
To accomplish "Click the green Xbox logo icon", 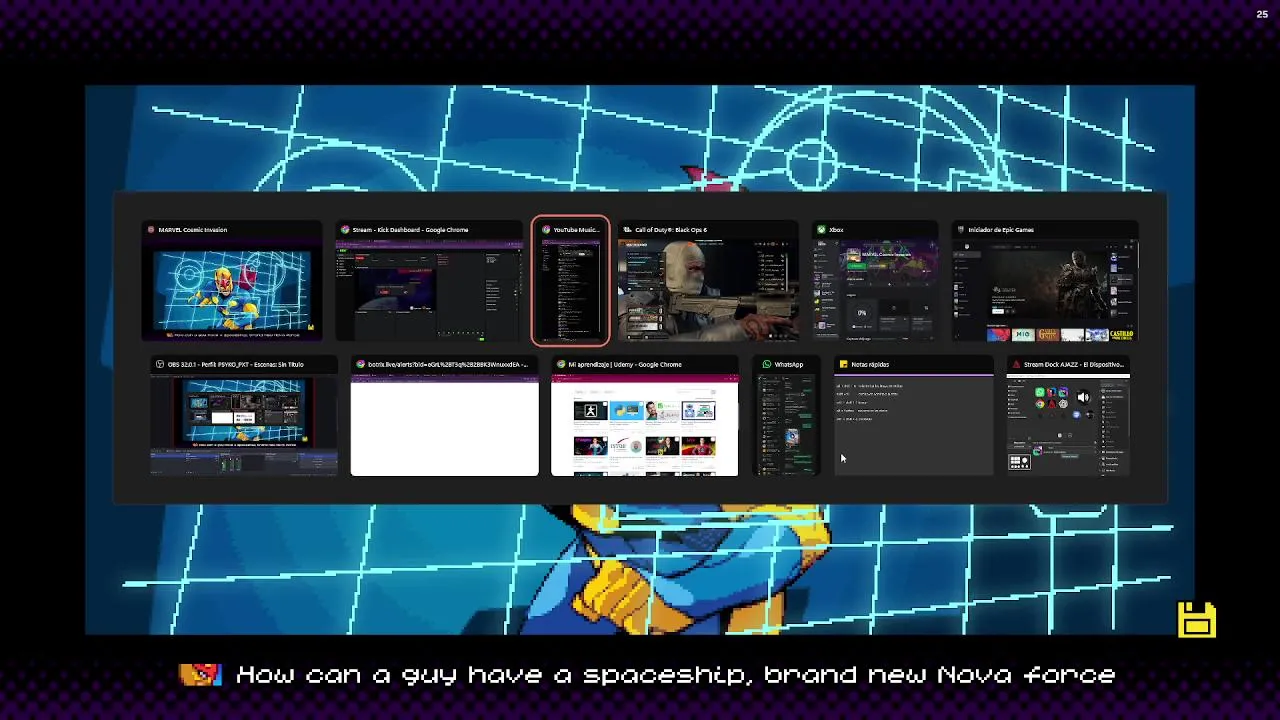I will click(x=821, y=230).
